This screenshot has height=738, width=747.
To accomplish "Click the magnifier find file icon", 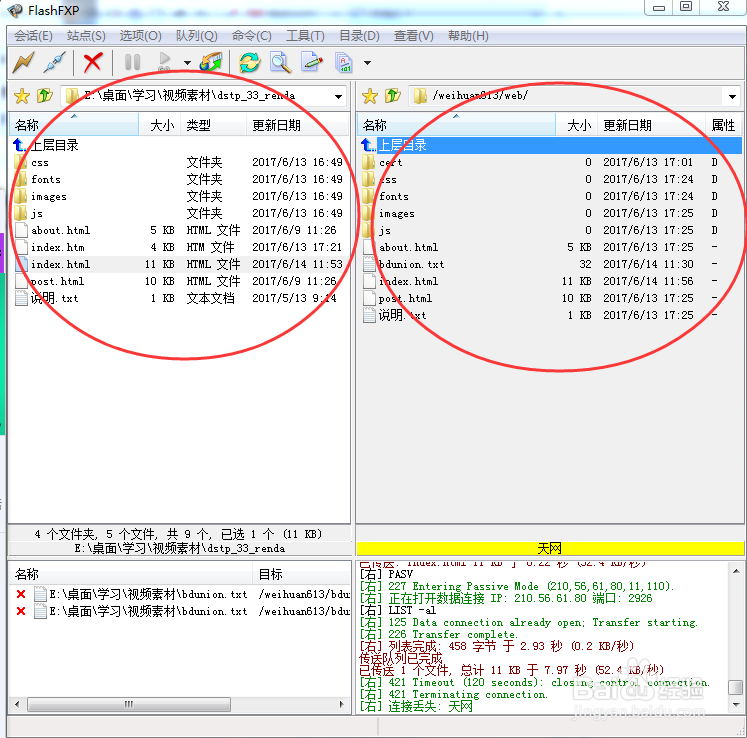I will click(281, 62).
